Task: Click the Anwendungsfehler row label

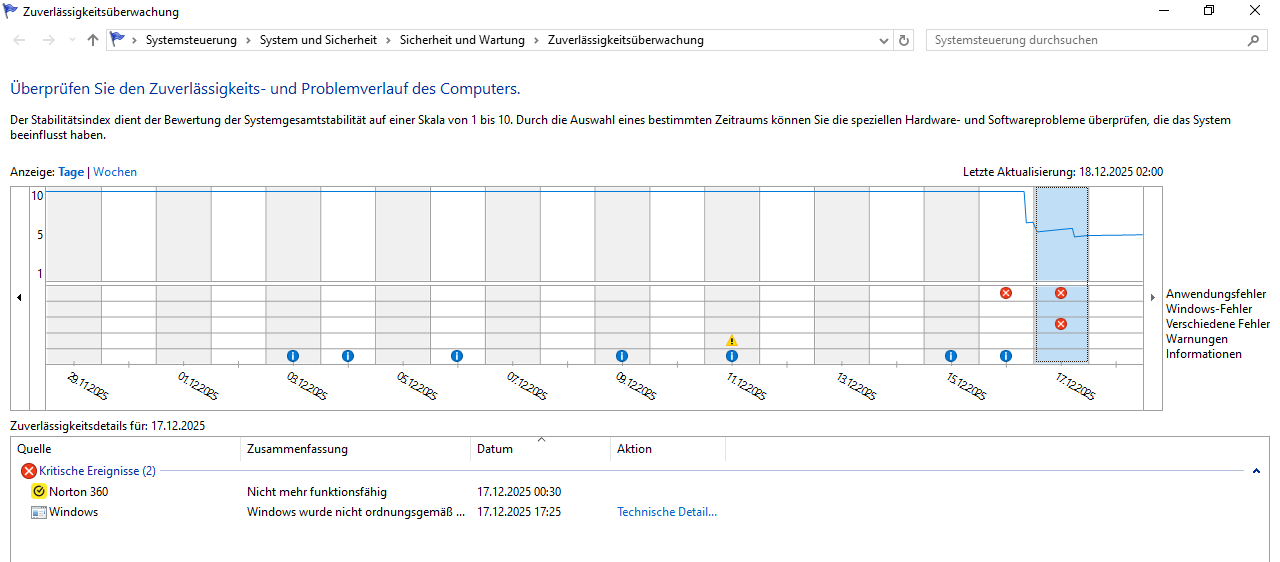Action: (1216, 295)
